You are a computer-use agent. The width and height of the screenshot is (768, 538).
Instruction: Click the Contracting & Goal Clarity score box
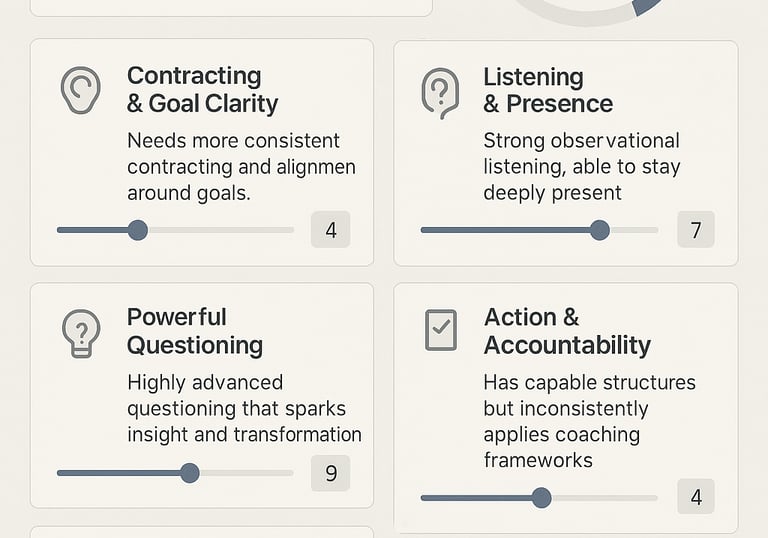pos(331,231)
